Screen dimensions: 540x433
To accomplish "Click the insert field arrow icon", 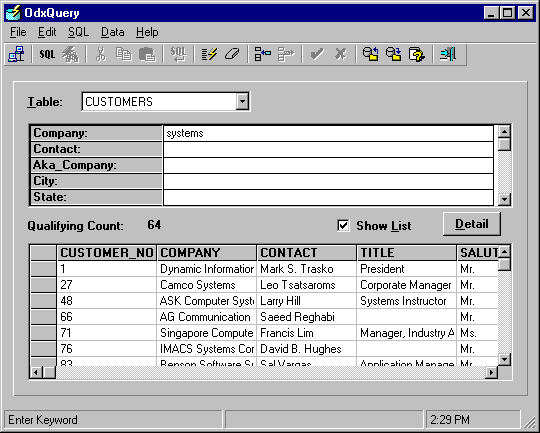I will coord(263,54).
